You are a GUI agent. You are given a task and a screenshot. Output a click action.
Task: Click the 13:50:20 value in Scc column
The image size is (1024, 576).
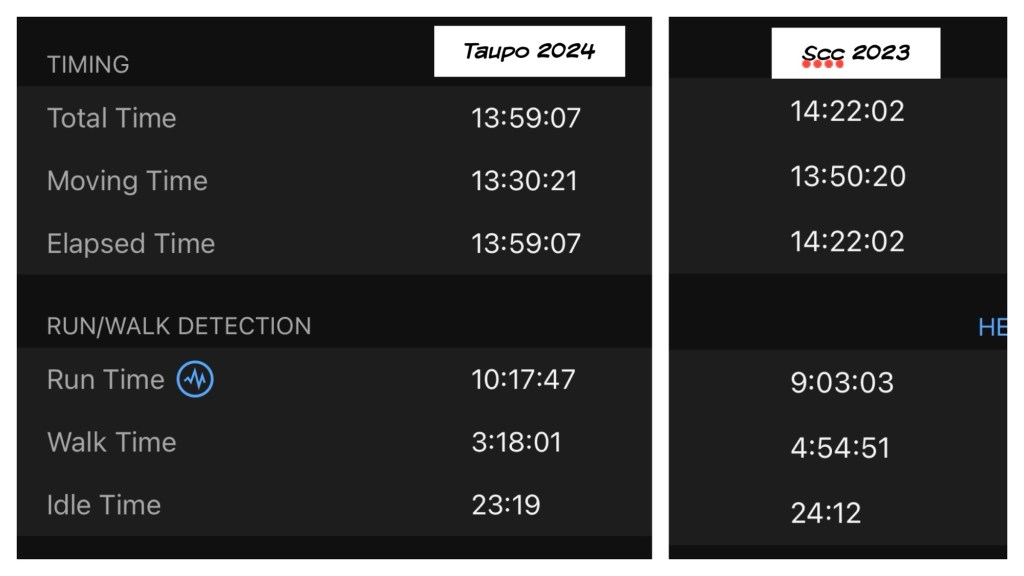tap(847, 177)
